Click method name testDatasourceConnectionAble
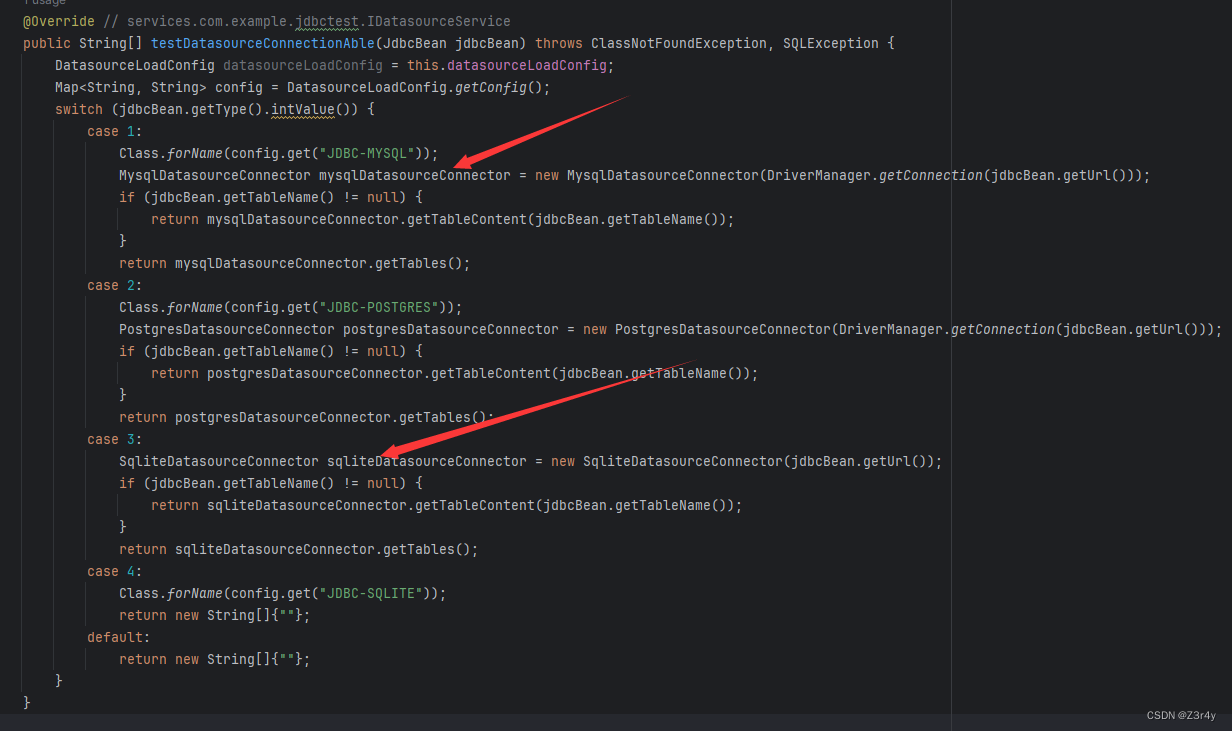This screenshot has width=1232, height=731. coord(262,43)
